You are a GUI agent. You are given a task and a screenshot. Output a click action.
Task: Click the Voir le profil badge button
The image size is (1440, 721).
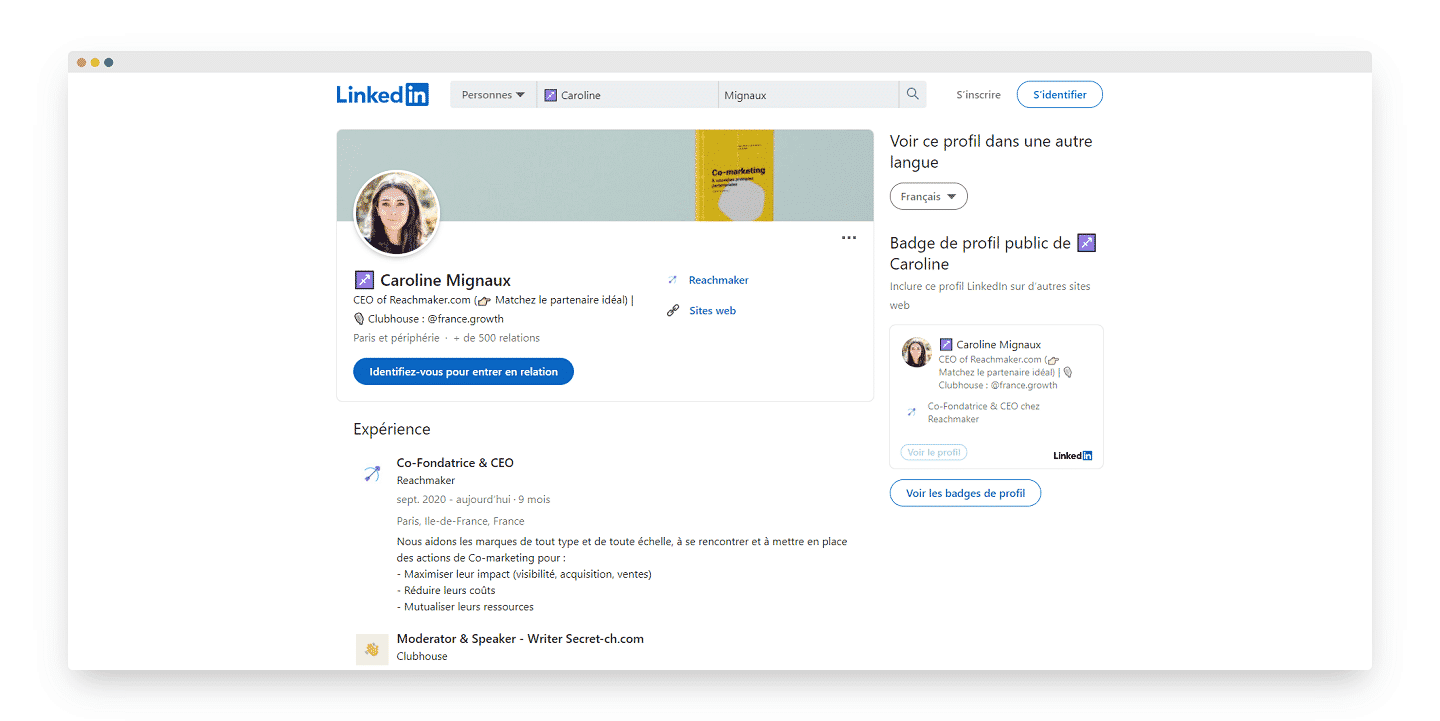pos(934,452)
